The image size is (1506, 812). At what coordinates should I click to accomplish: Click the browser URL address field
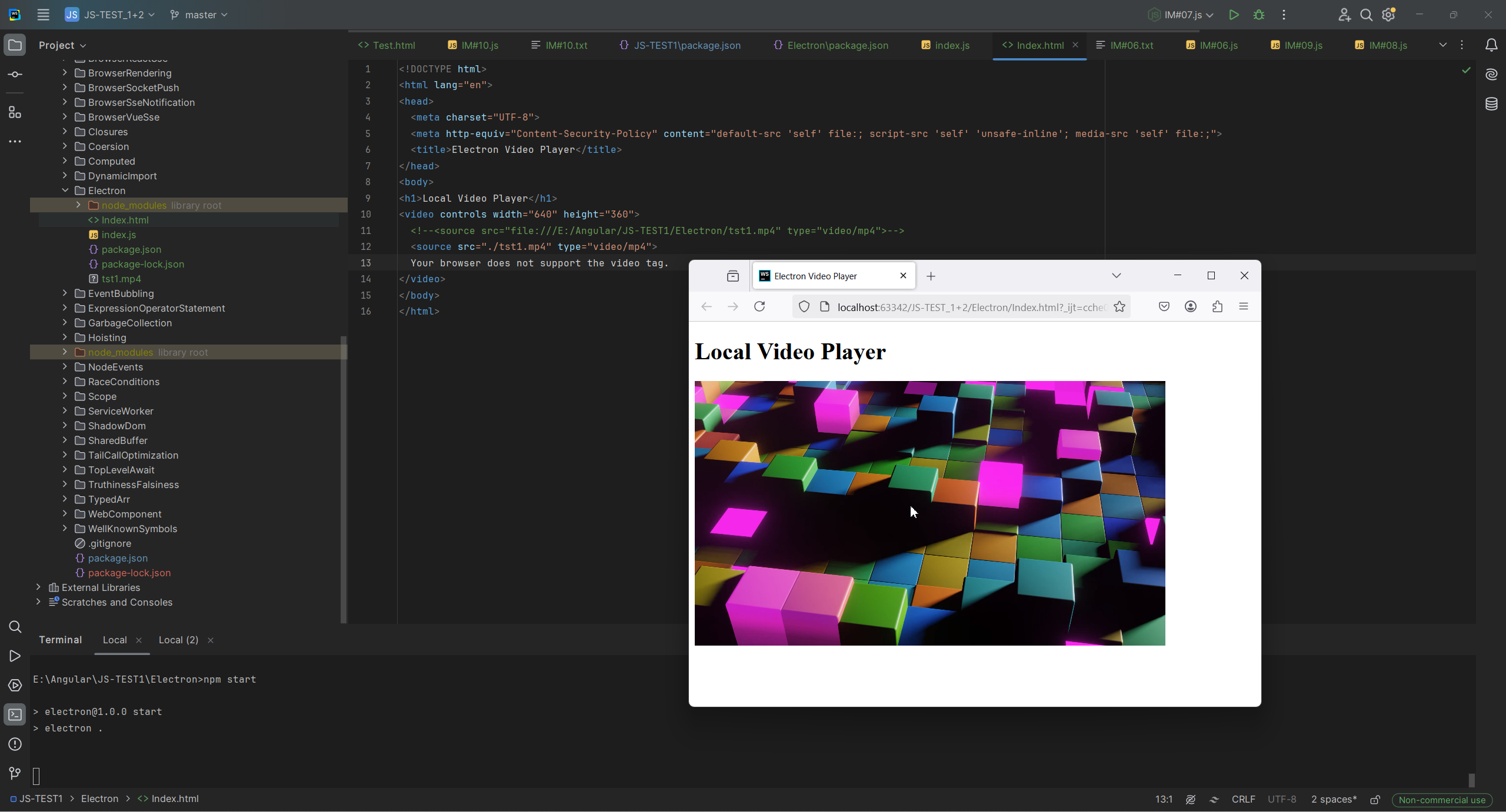971,307
